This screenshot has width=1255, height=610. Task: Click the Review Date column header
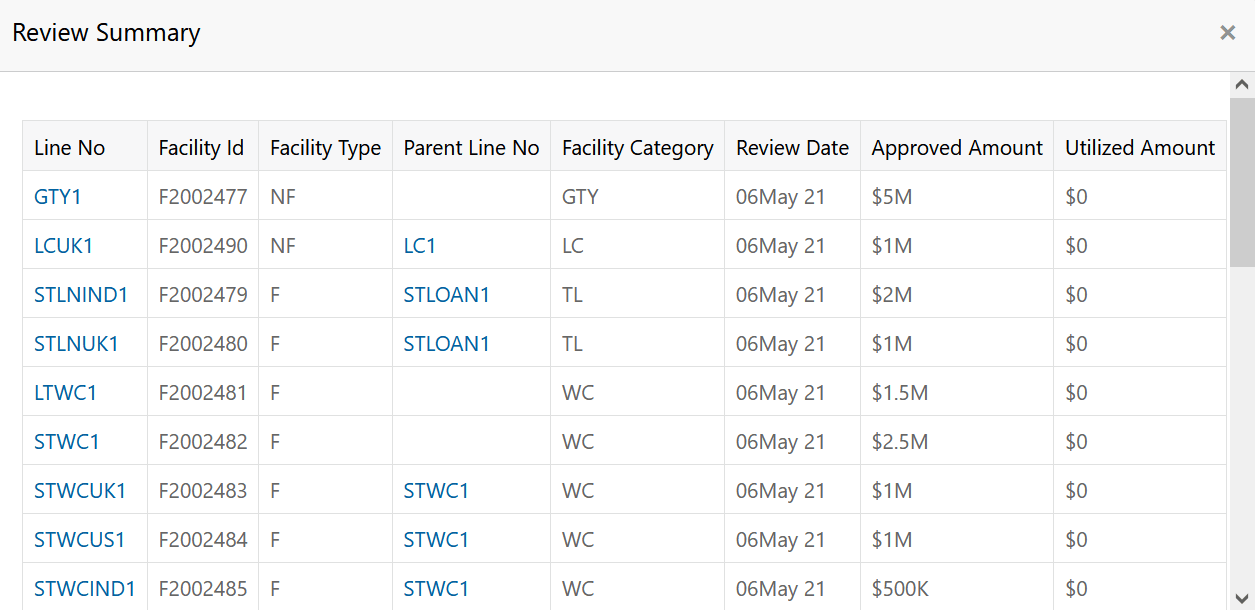pos(792,148)
